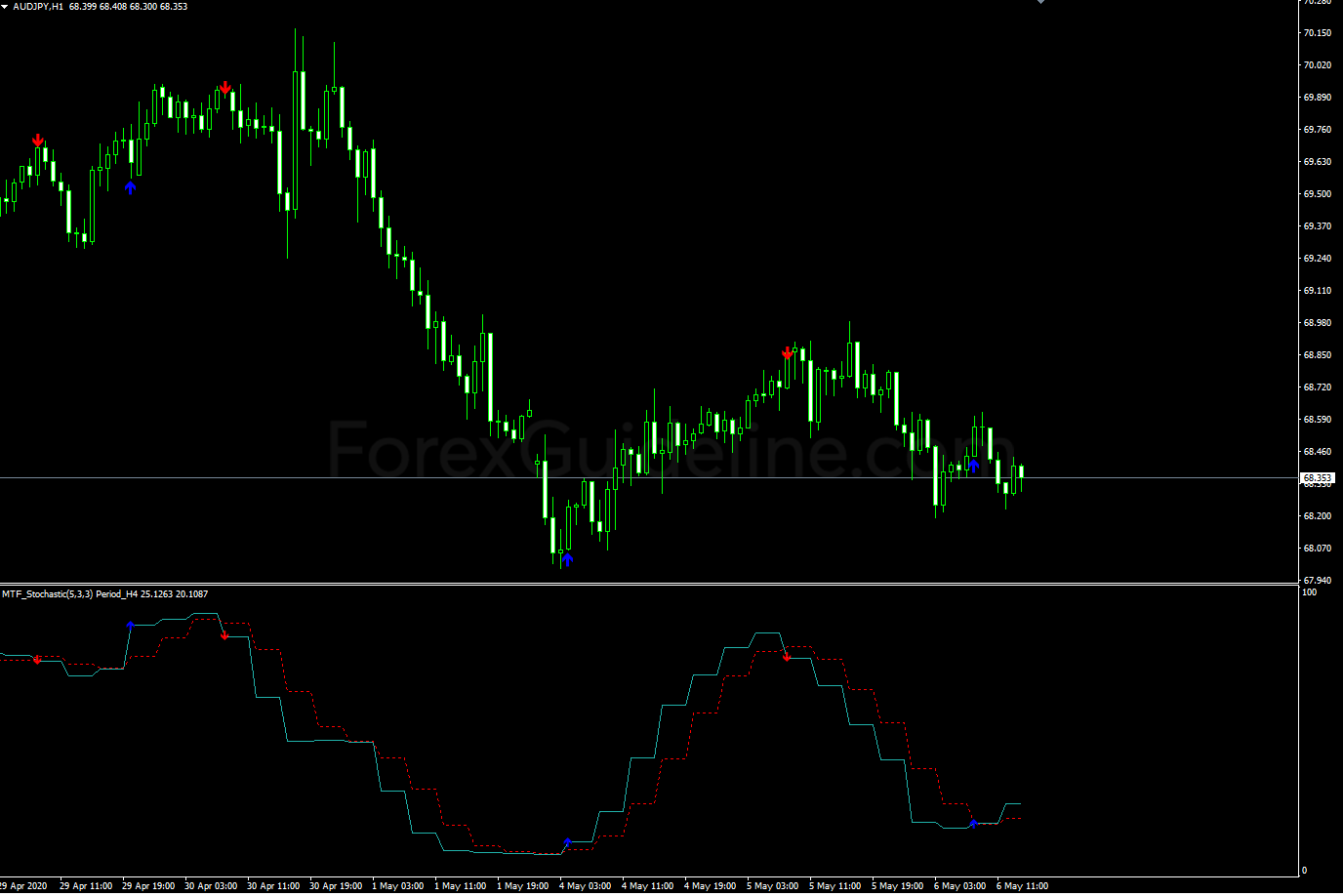
Task: Click the 29 Apr 2020 time axis label
Action: coord(23,886)
